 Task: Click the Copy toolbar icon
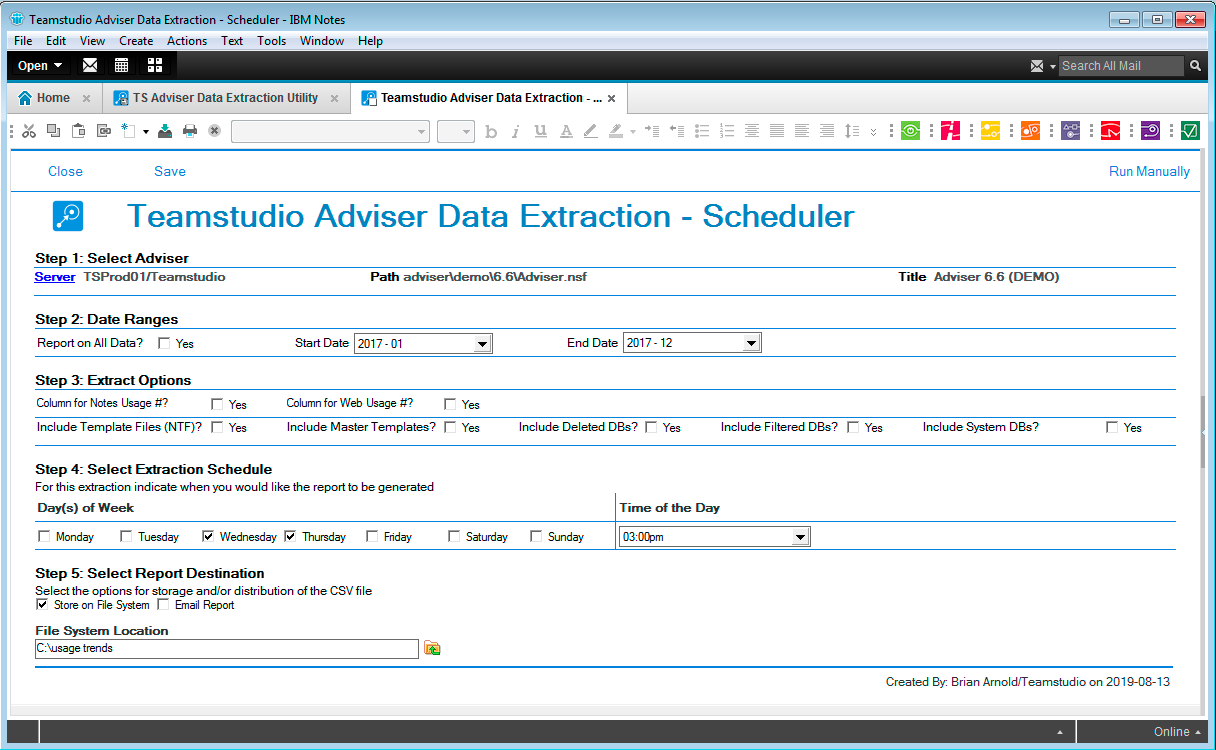(53, 131)
